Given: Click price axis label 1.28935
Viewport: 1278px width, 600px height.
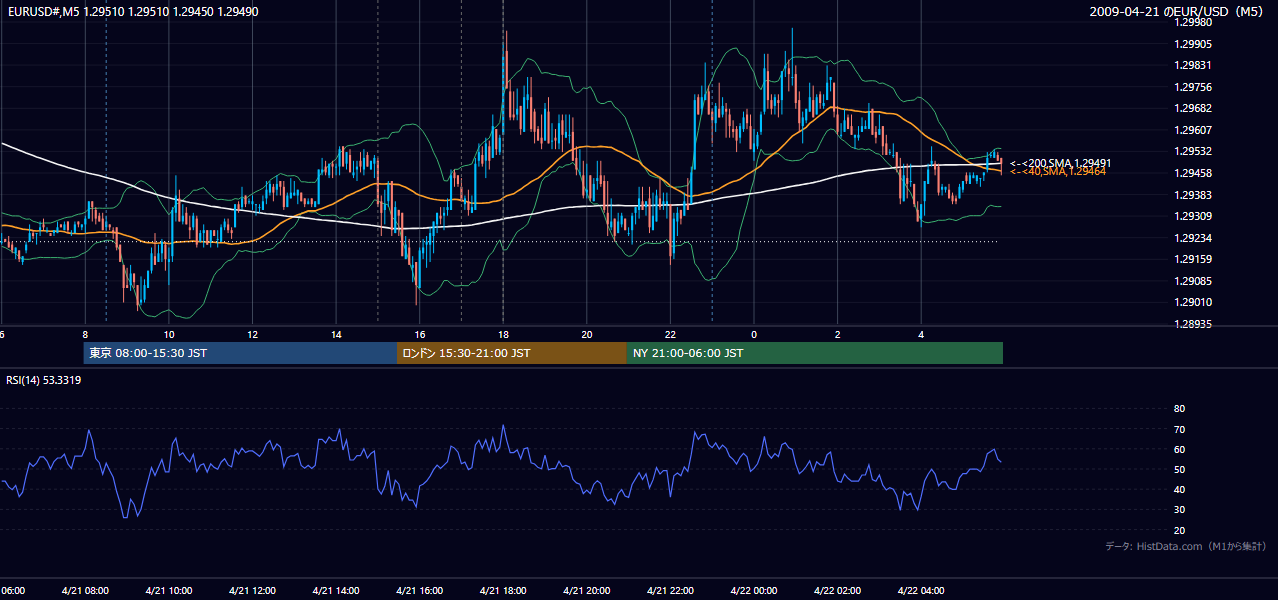Looking at the screenshot, I should click(1193, 324).
